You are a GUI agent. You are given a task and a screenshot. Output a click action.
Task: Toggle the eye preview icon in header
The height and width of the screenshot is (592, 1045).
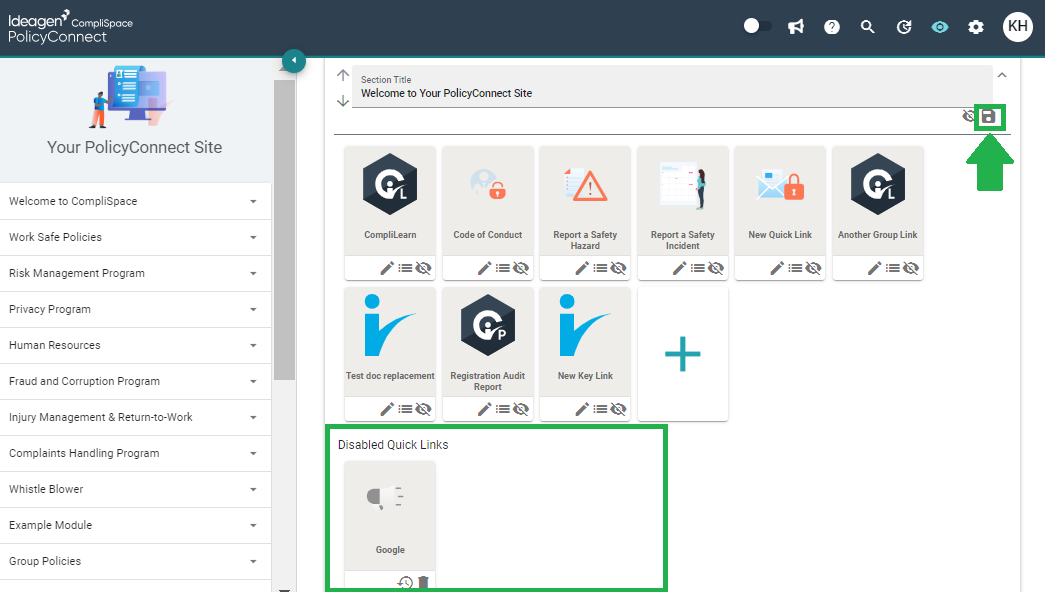(x=940, y=27)
